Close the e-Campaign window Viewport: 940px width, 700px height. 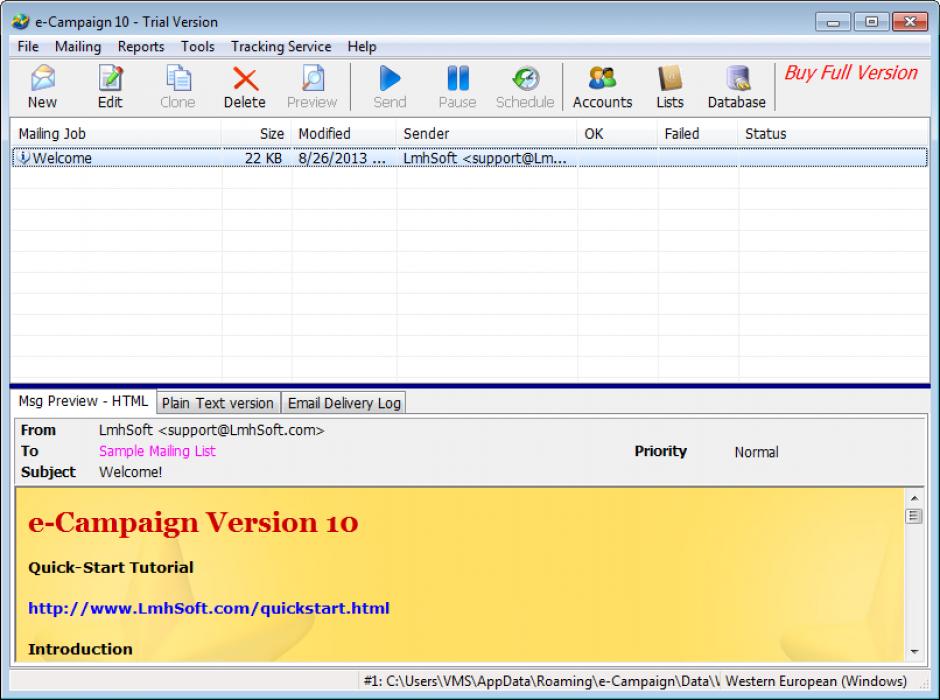pyautogui.click(x=910, y=22)
